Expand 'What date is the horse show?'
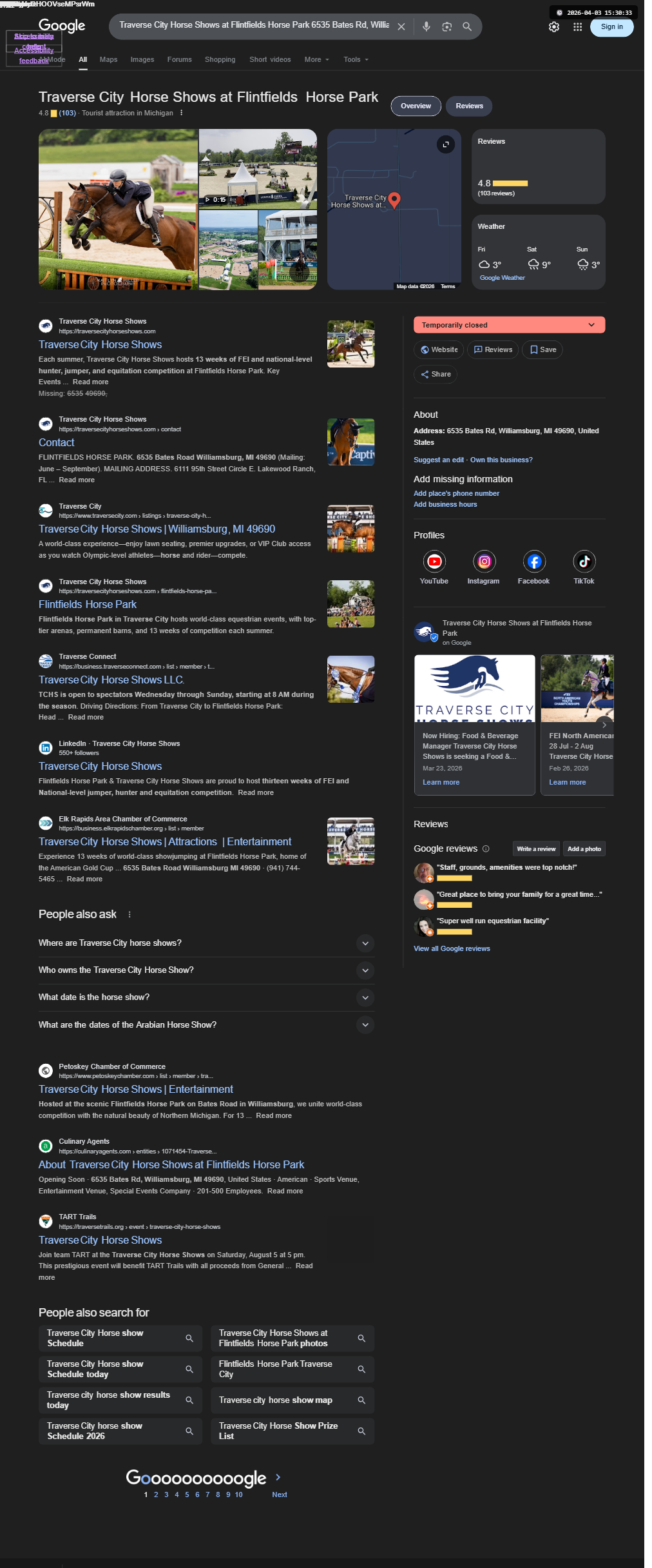 (x=206, y=997)
